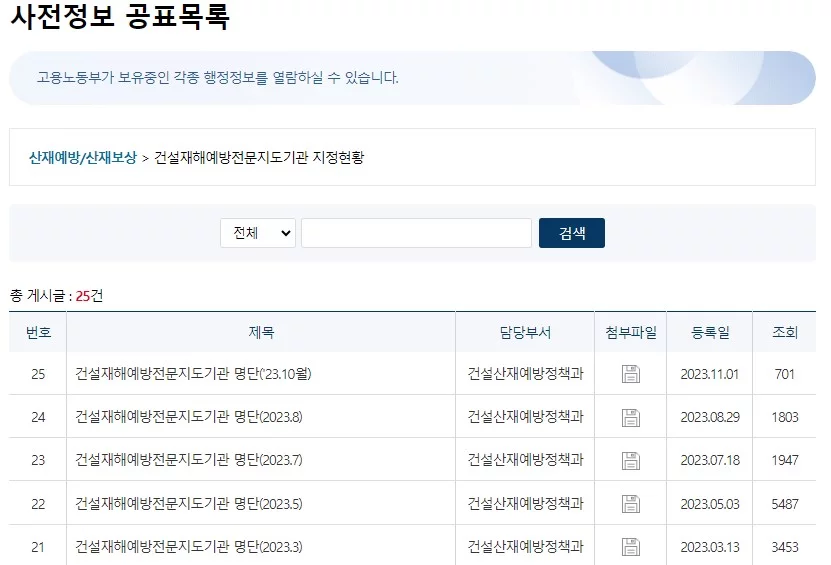This screenshot has height=565, width=831.
Task: Open the 전체 search category dropdown
Action: [x=258, y=233]
